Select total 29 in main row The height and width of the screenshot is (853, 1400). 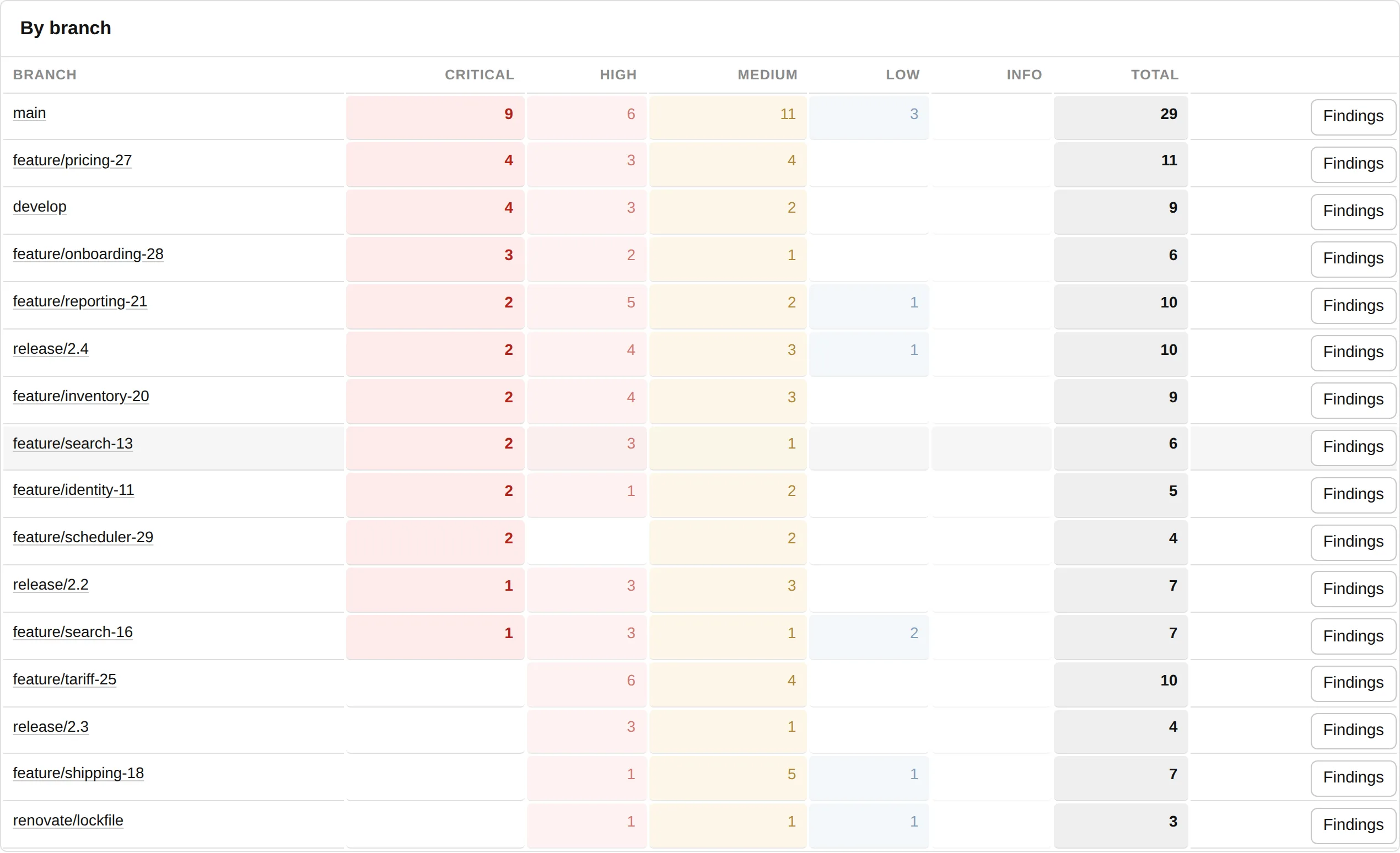tap(1121, 117)
